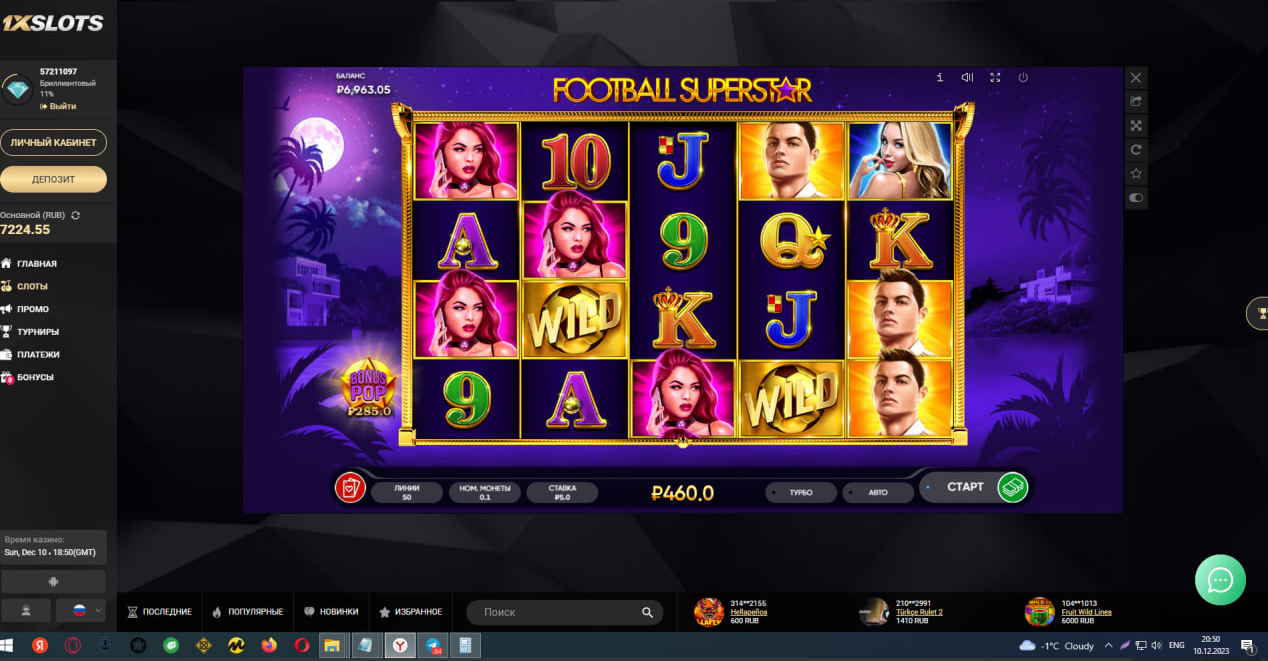Click the ДЕПОЗИТ button

point(53,179)
